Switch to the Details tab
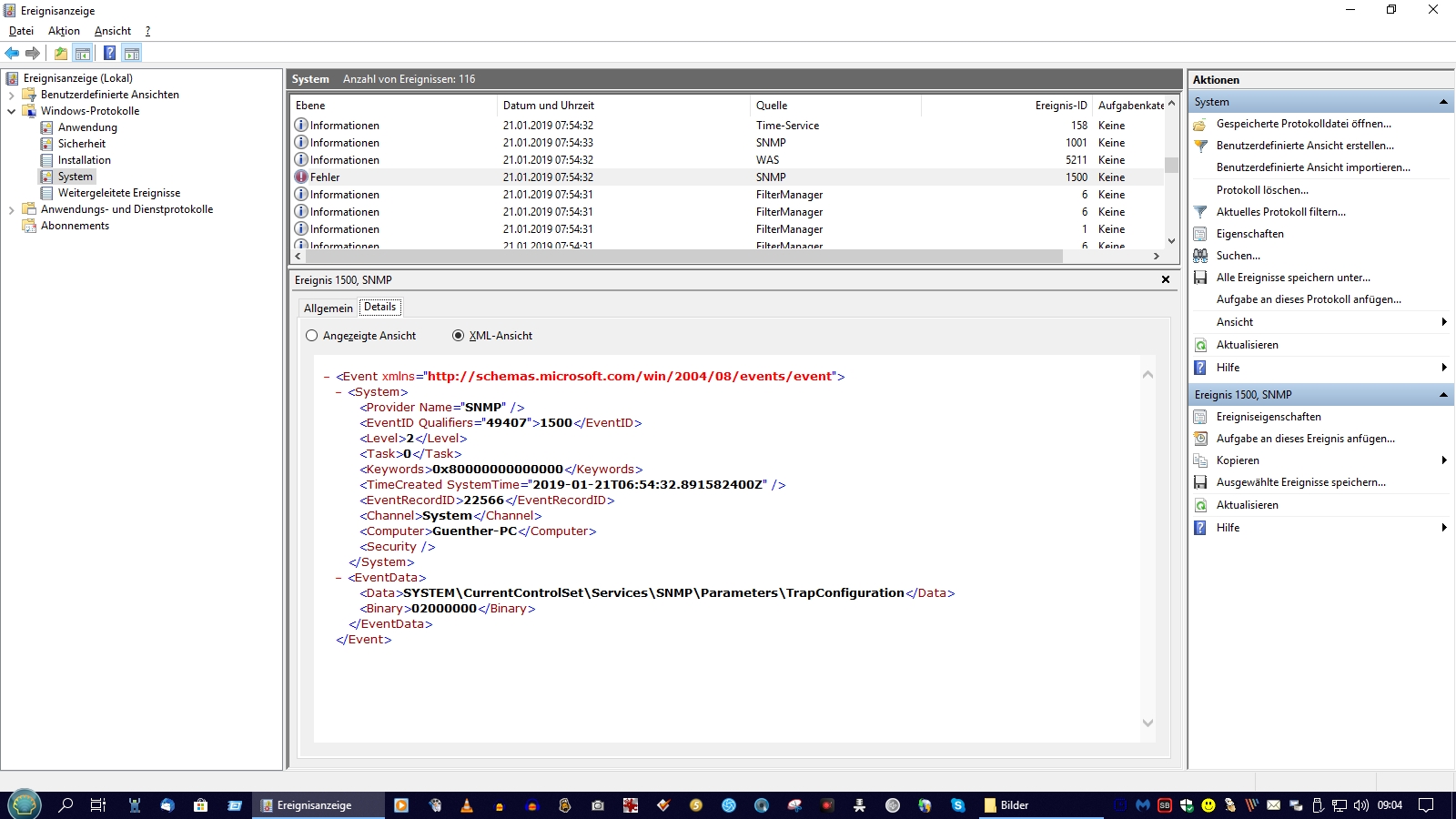This screenshot has height=819, width=1456. tap(380, 307)
